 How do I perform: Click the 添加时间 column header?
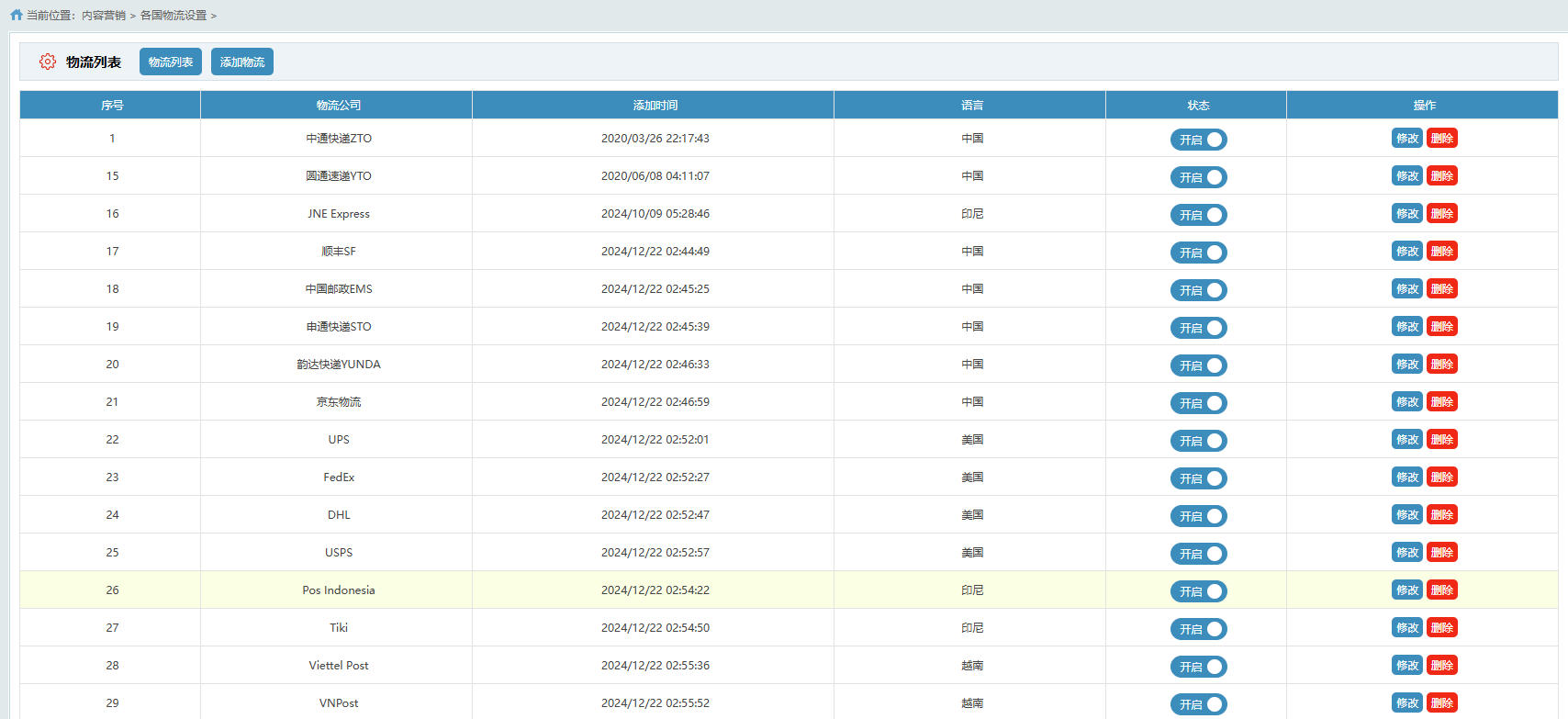pos(654,105)
